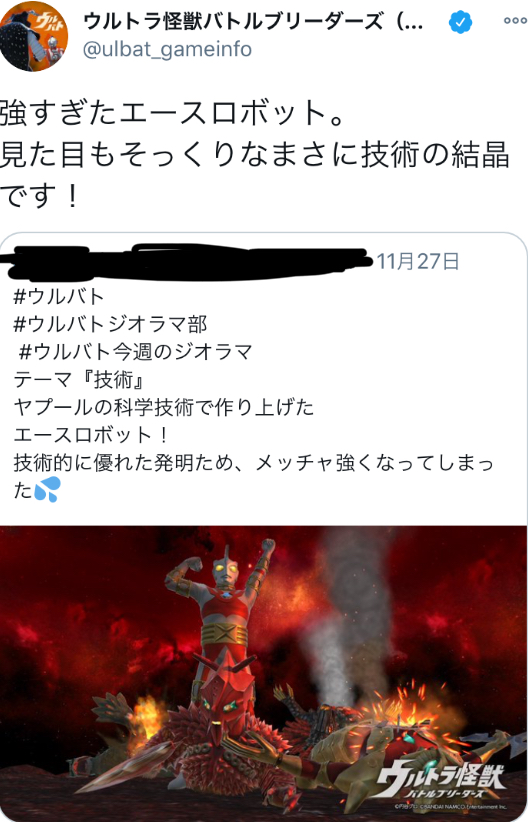The height and width of the screenshot is (822, 528).
Task: Click the 見た目もそっくり tweet text line
Action: tap(254, 155)
